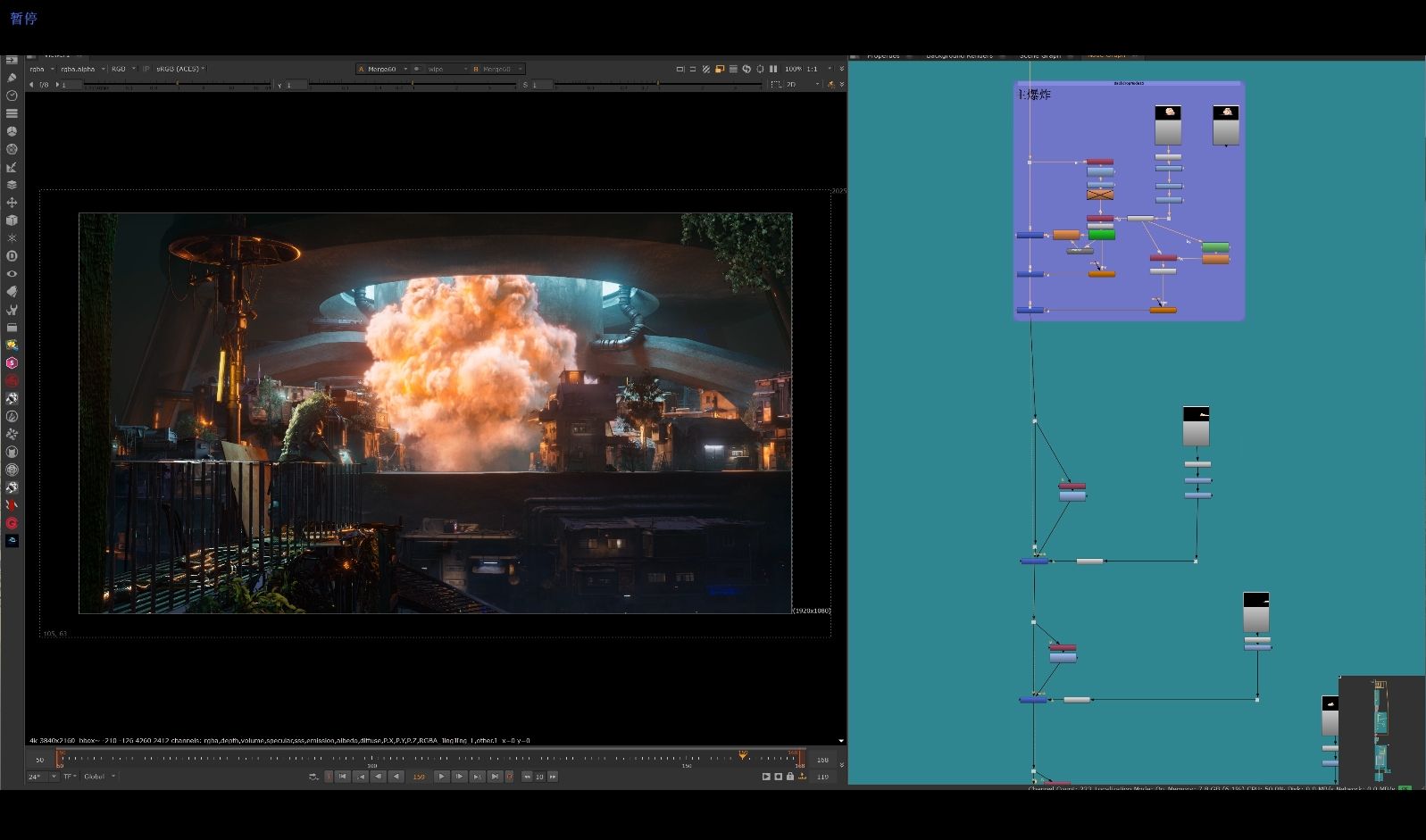
Task: Open the red G plugin toolbar icon
Action: (x=12, y=523)
